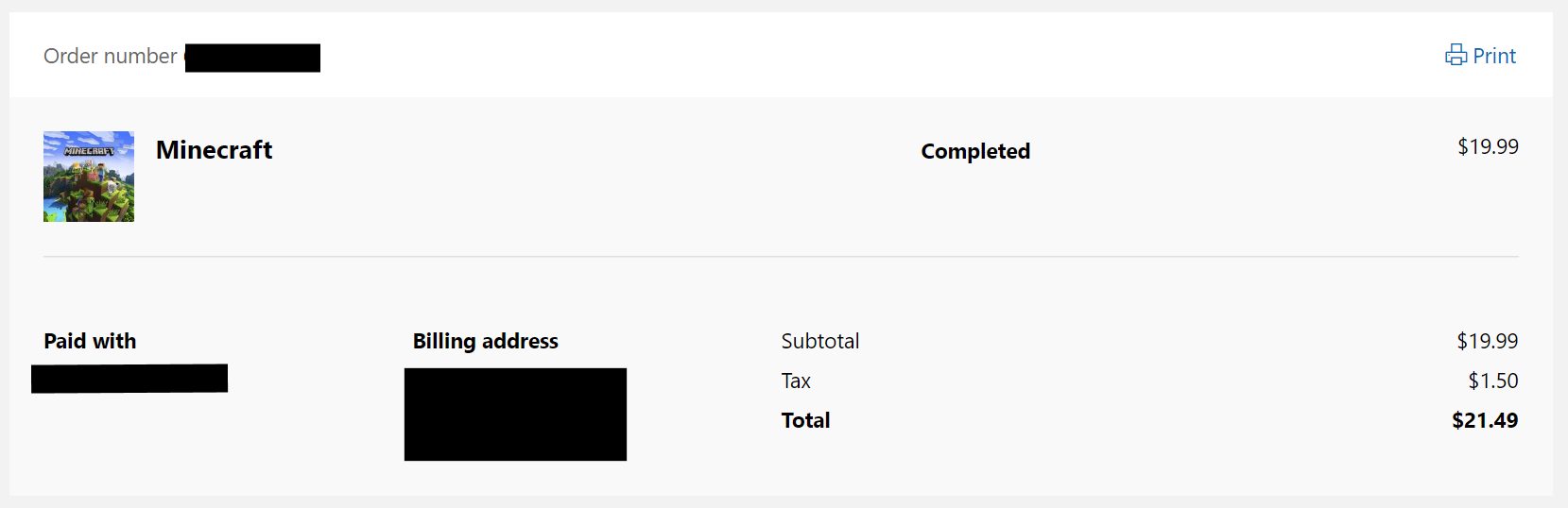
Task: Select the $19.99 item price beside Completed
Action: coord(1488,146)
